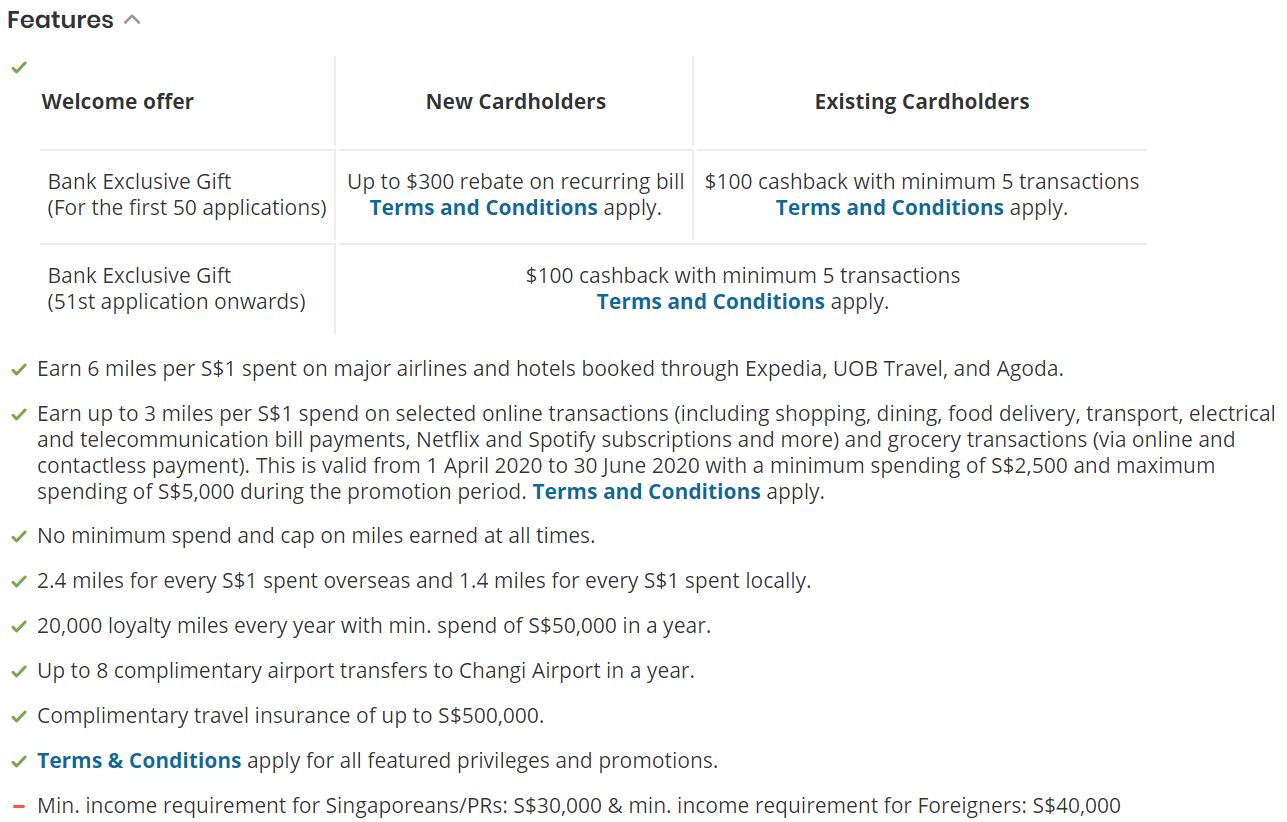Open Terms and Conditions for Existing Cardholders

click(x=889, y=208)
